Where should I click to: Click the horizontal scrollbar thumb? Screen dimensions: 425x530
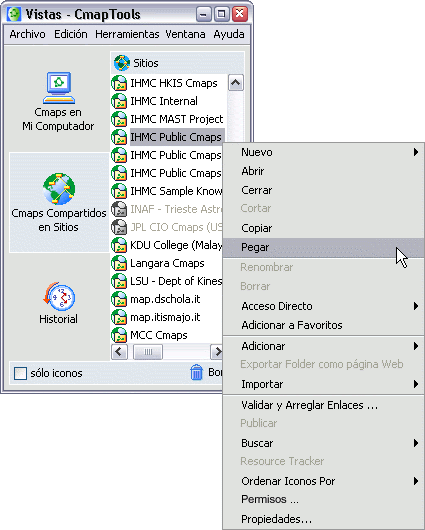click(x=148, y=352)
